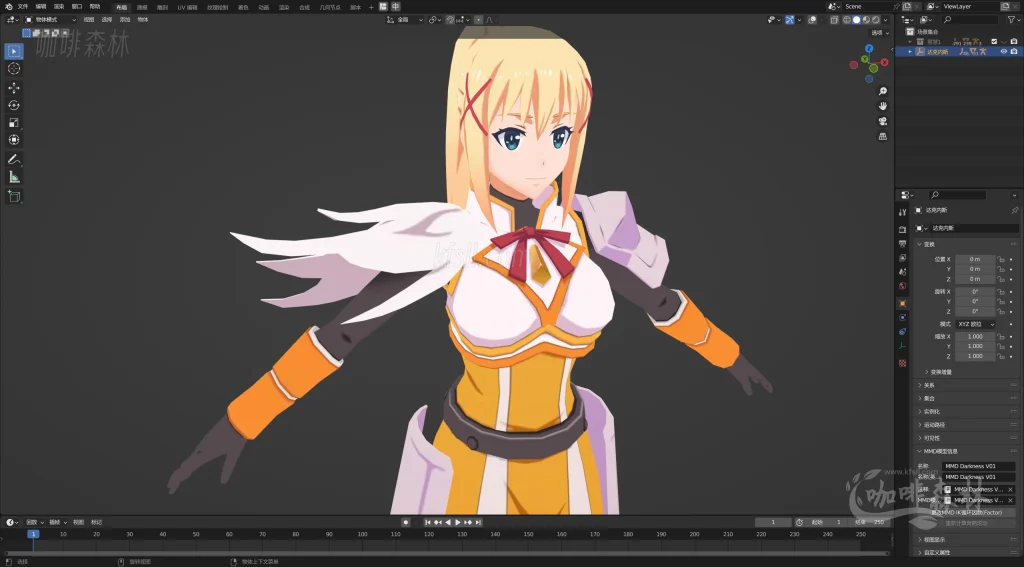The height and width of the screenshot is (567, 1024).
Task: Open the Render properties tab
Action: [903, 229]
